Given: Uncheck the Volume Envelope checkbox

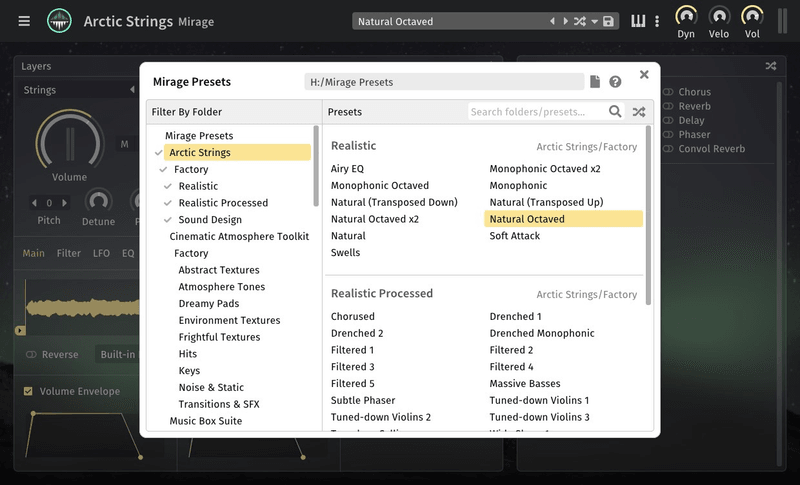Looking at the screenshot, I should tap(28, 391).
